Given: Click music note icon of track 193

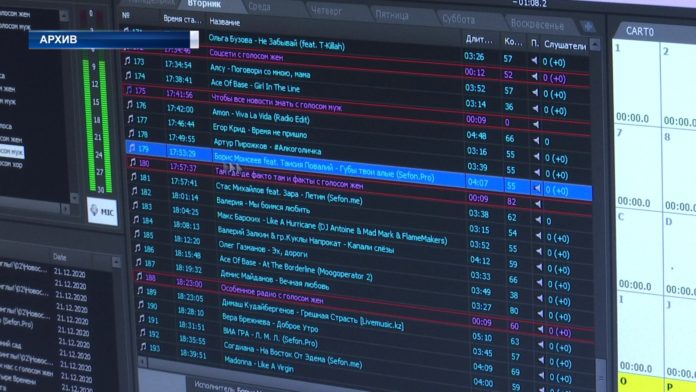Looking at the screenshot, I should pos(143,346).
